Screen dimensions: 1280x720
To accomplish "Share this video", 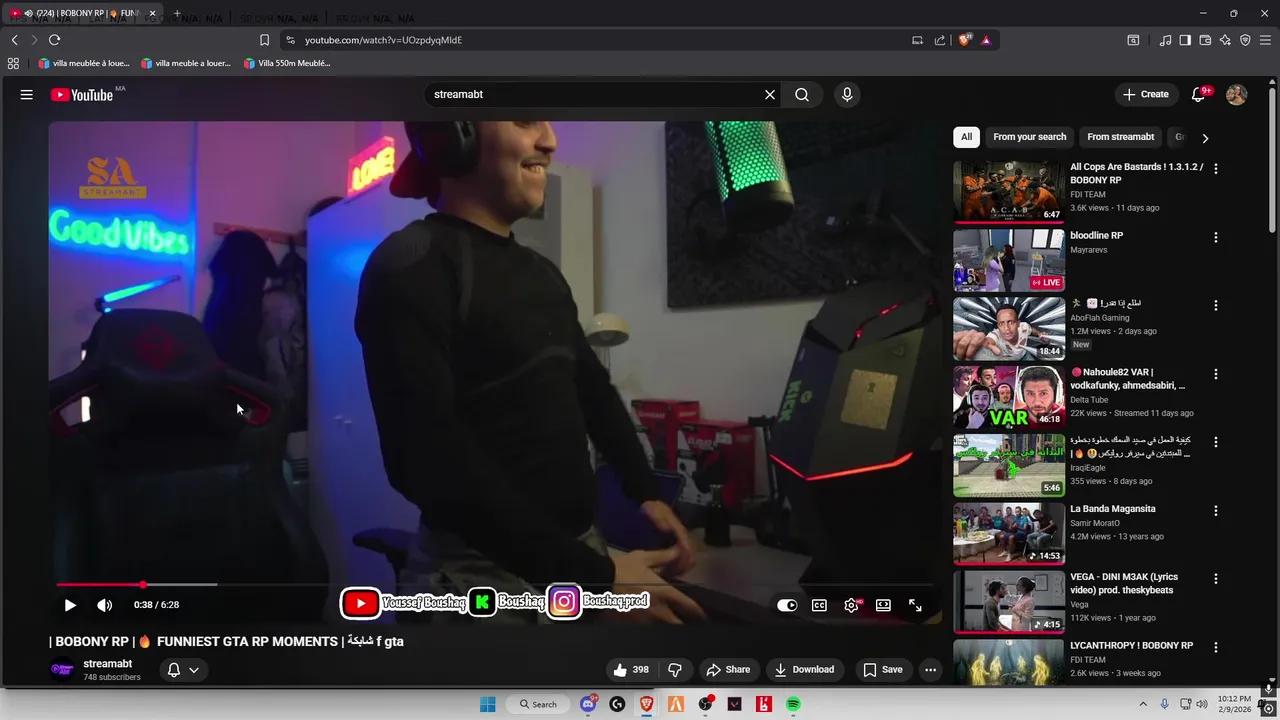I will (728, 670).
